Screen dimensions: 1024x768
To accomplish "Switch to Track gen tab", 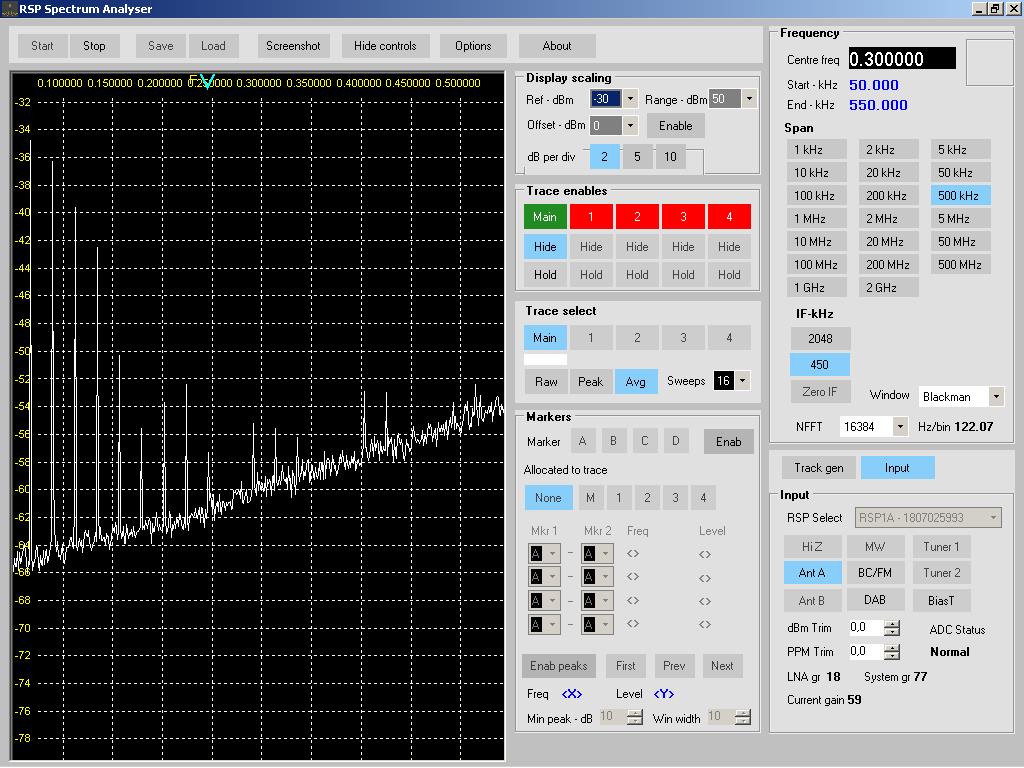I will pyautogui.click(x=819, y=468).
